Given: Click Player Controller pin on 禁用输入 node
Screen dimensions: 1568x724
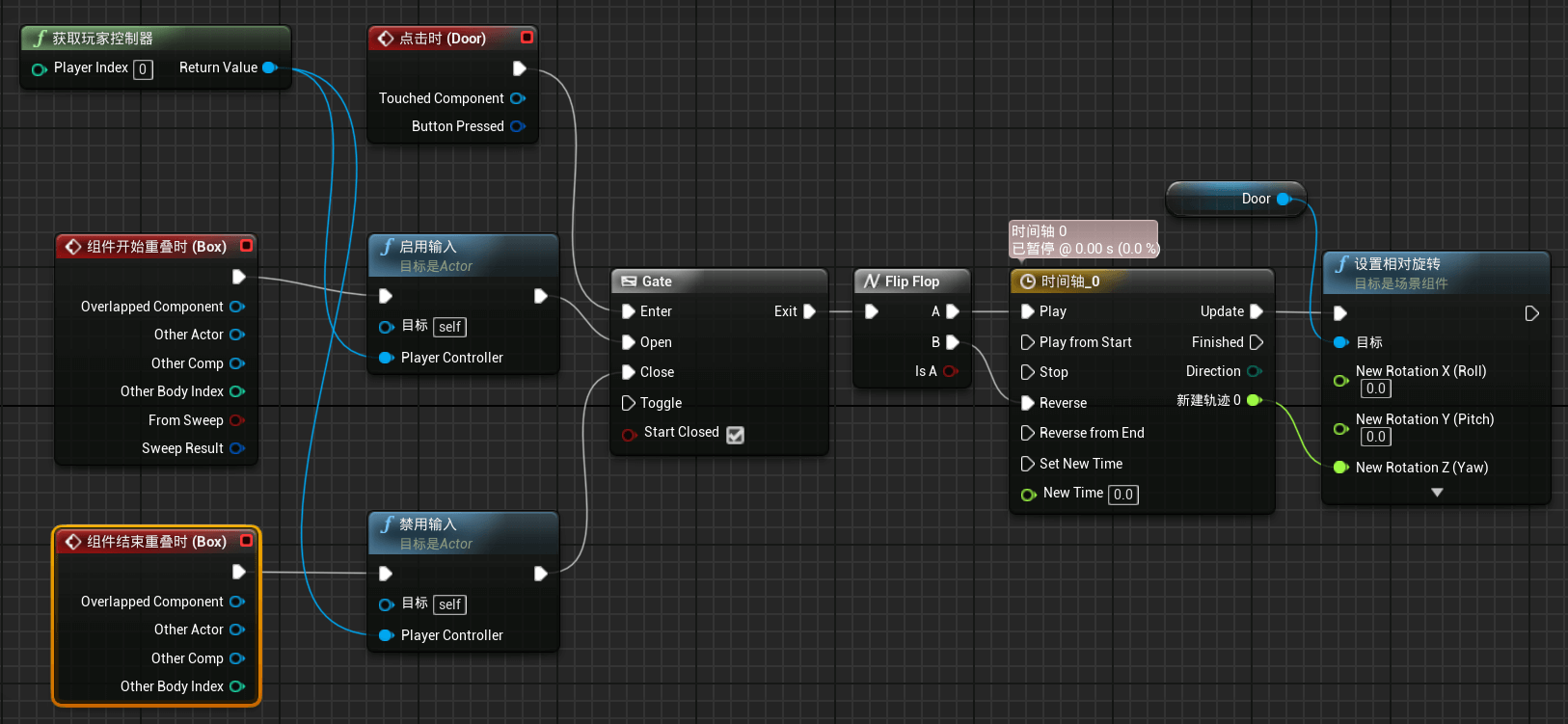Looking at the screenshot, I should coord(387,635).
